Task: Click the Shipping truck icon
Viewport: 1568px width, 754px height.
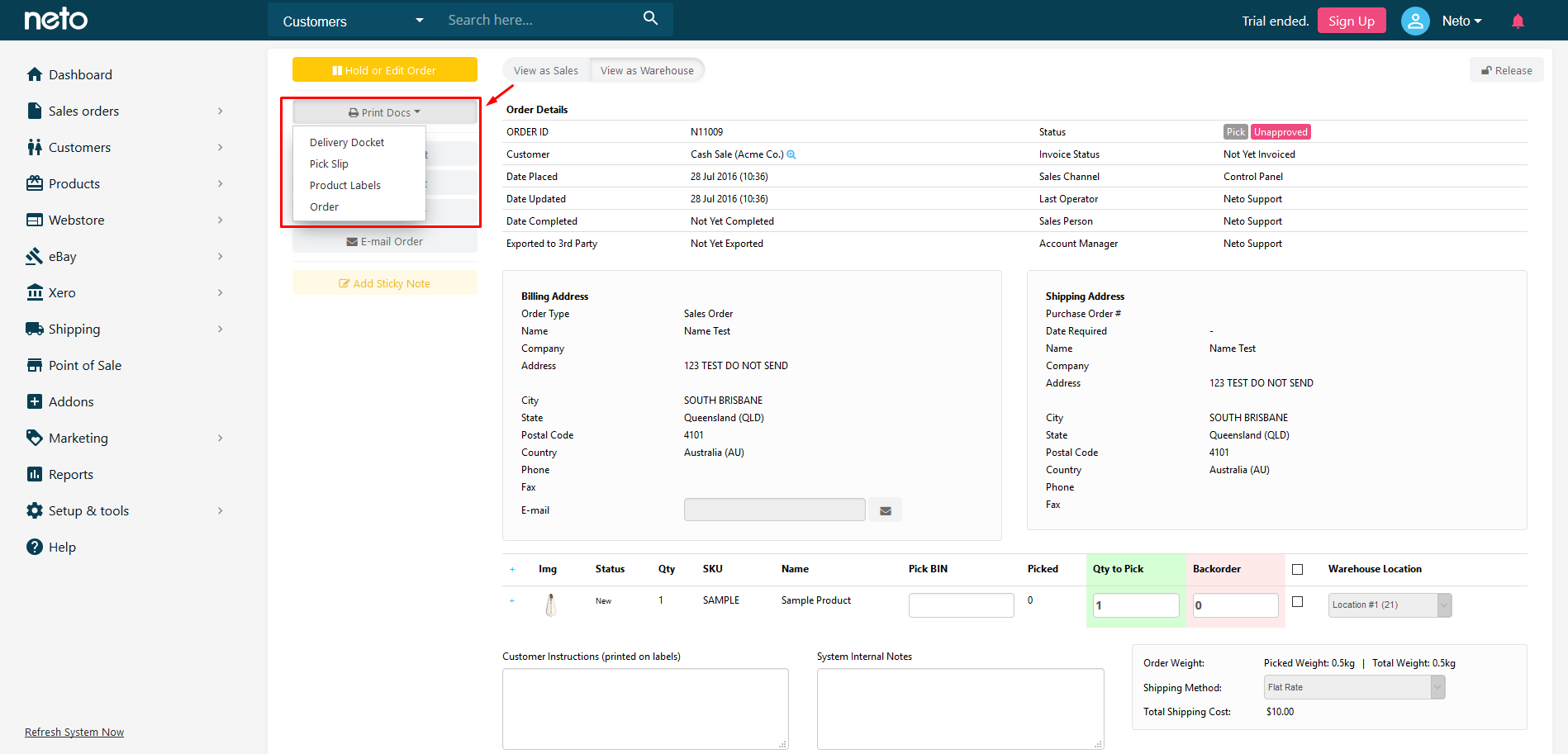Action: [x=35, y=329]
